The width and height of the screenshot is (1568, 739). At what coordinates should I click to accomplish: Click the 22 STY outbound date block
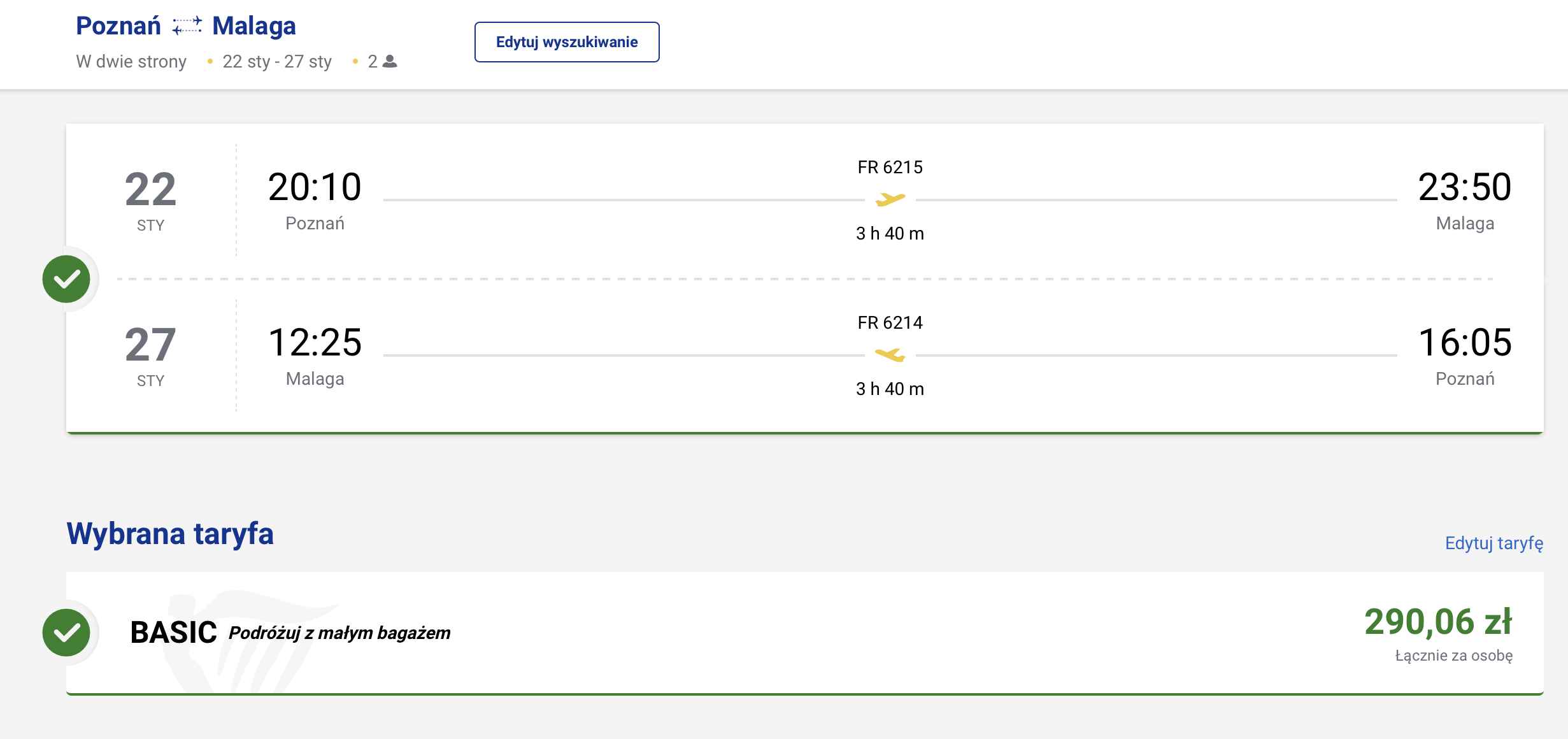150,200
